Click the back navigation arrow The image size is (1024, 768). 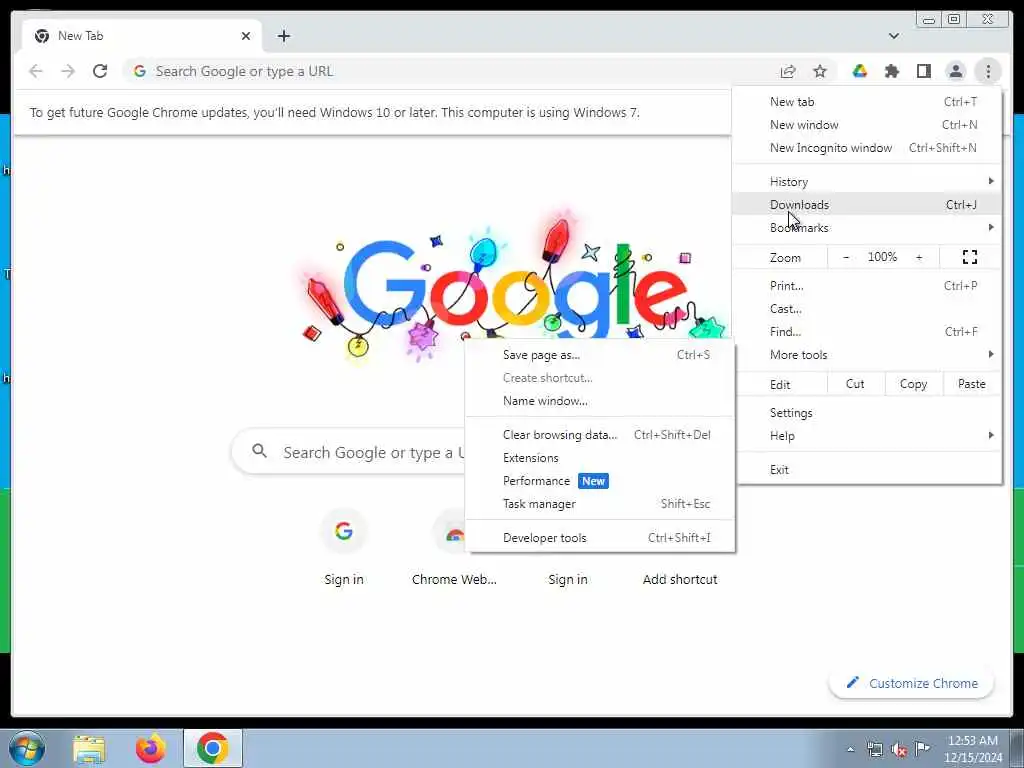(36, 71)
